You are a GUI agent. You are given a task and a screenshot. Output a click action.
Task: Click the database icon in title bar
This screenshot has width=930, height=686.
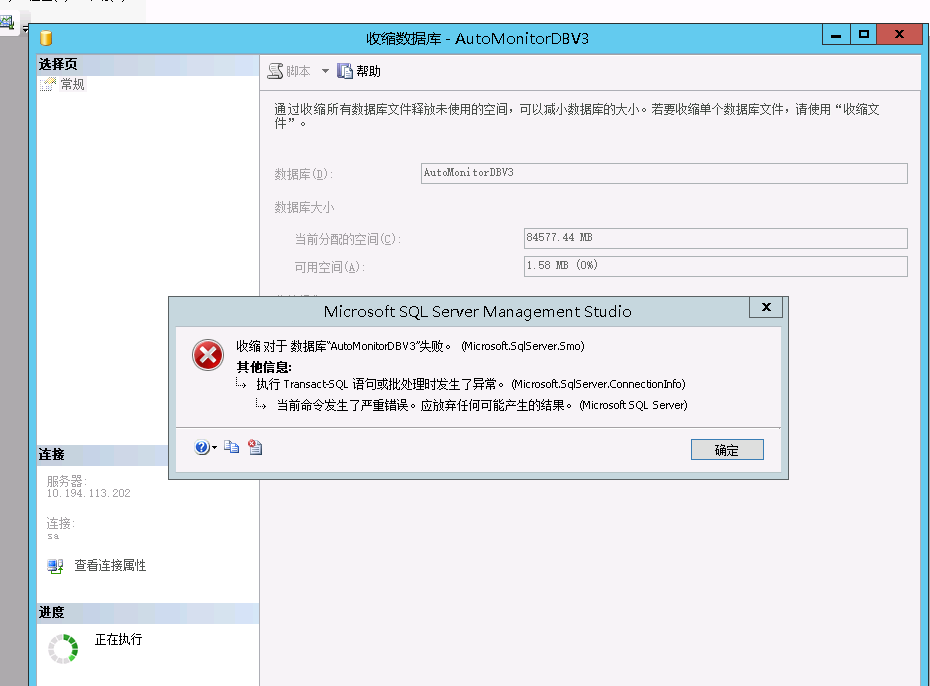coord(46,38)
